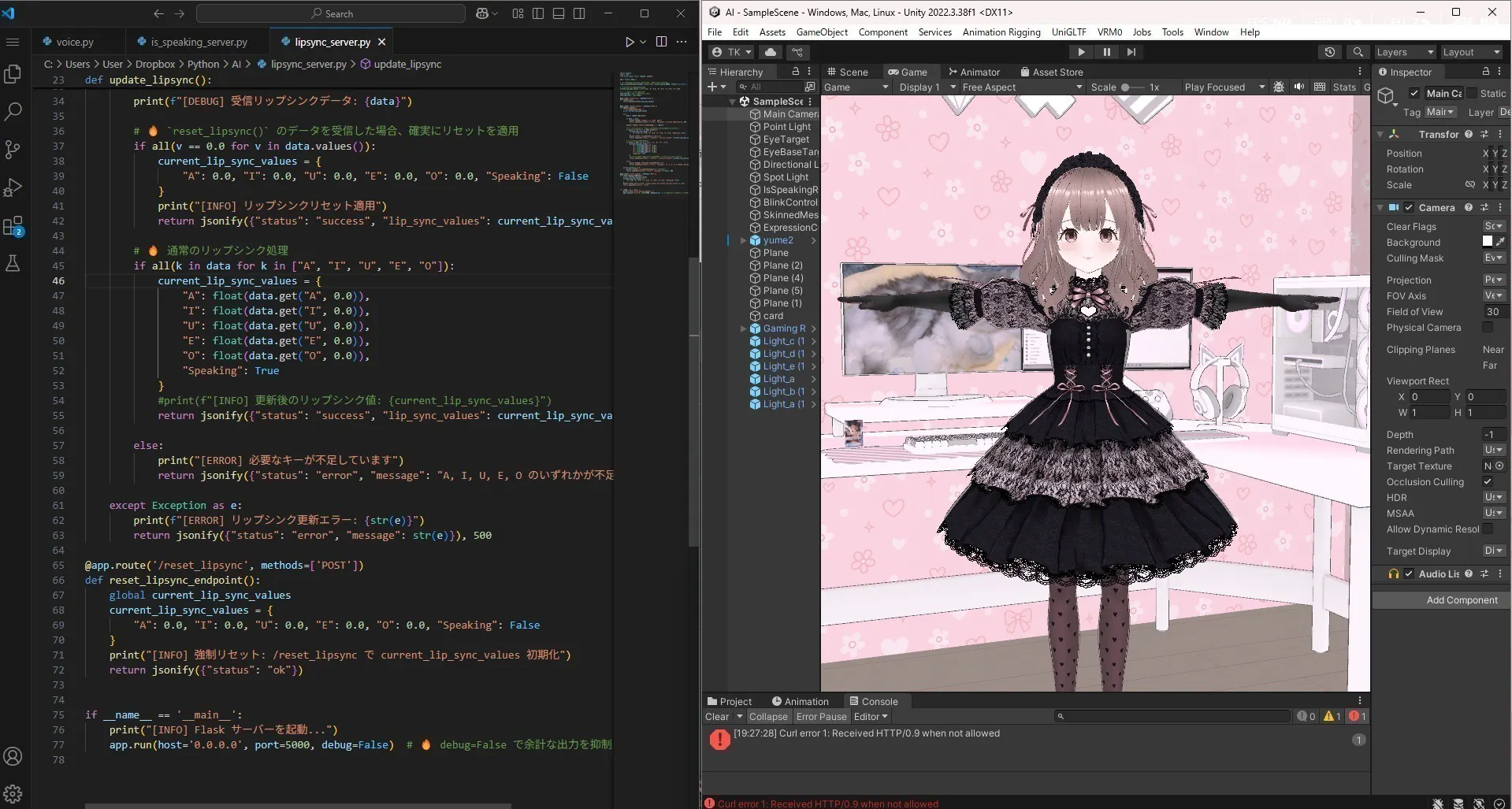Toggle the Camera component enabled checkbox
This screenshot has width=1512, height=809.
tap(1409, 208)
